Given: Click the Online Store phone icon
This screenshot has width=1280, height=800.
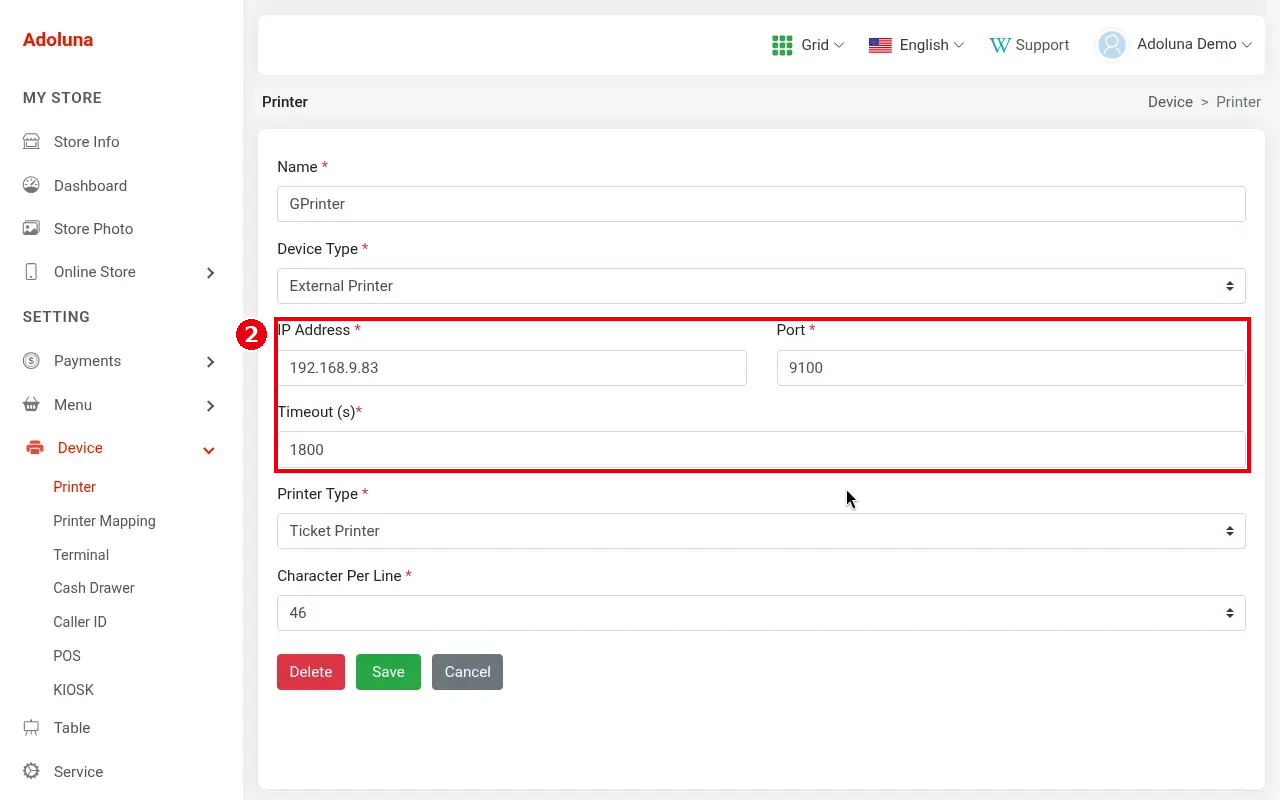Looking at the screenshot, I should 31,272.
